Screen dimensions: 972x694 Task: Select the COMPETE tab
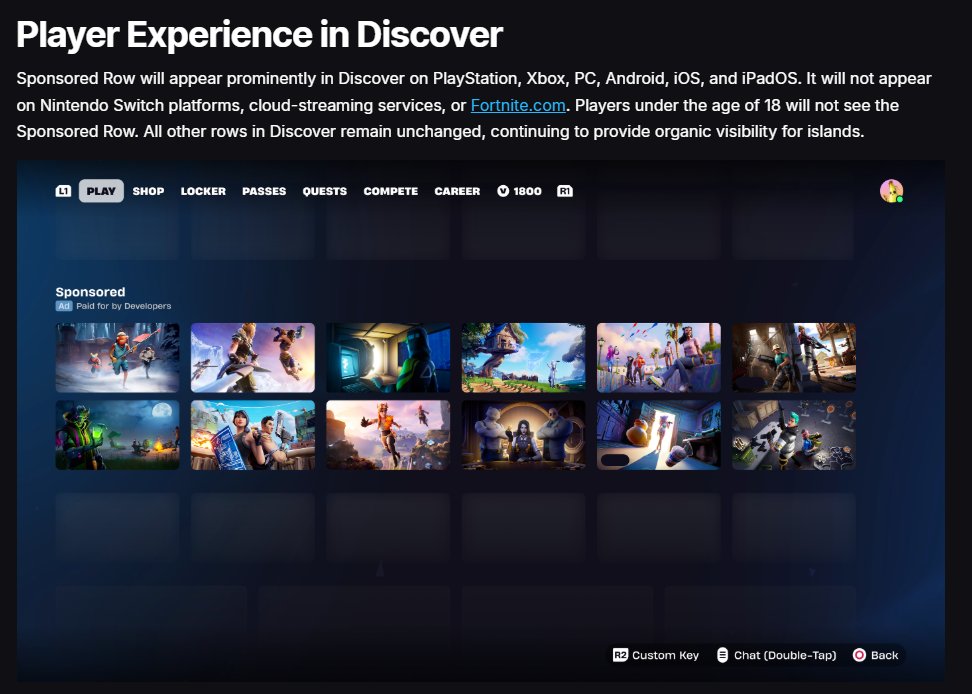(391, 191)
